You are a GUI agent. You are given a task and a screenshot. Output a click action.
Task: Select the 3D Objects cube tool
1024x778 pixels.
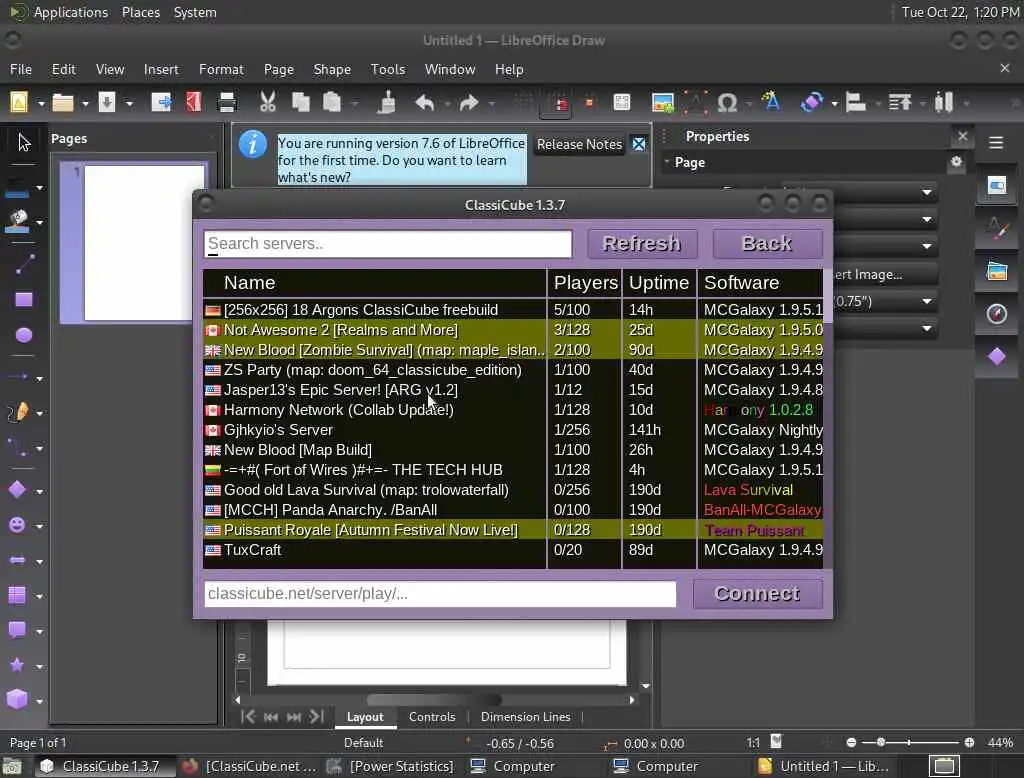(18, 700)
